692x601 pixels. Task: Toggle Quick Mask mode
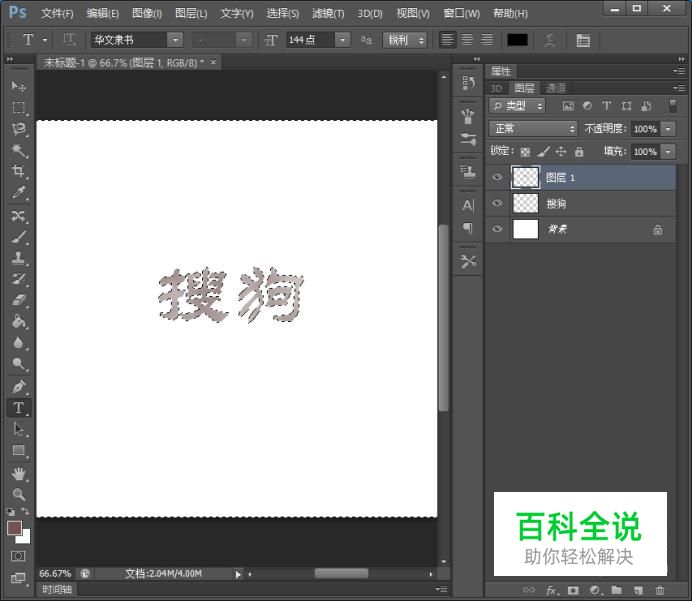point(18,556)
